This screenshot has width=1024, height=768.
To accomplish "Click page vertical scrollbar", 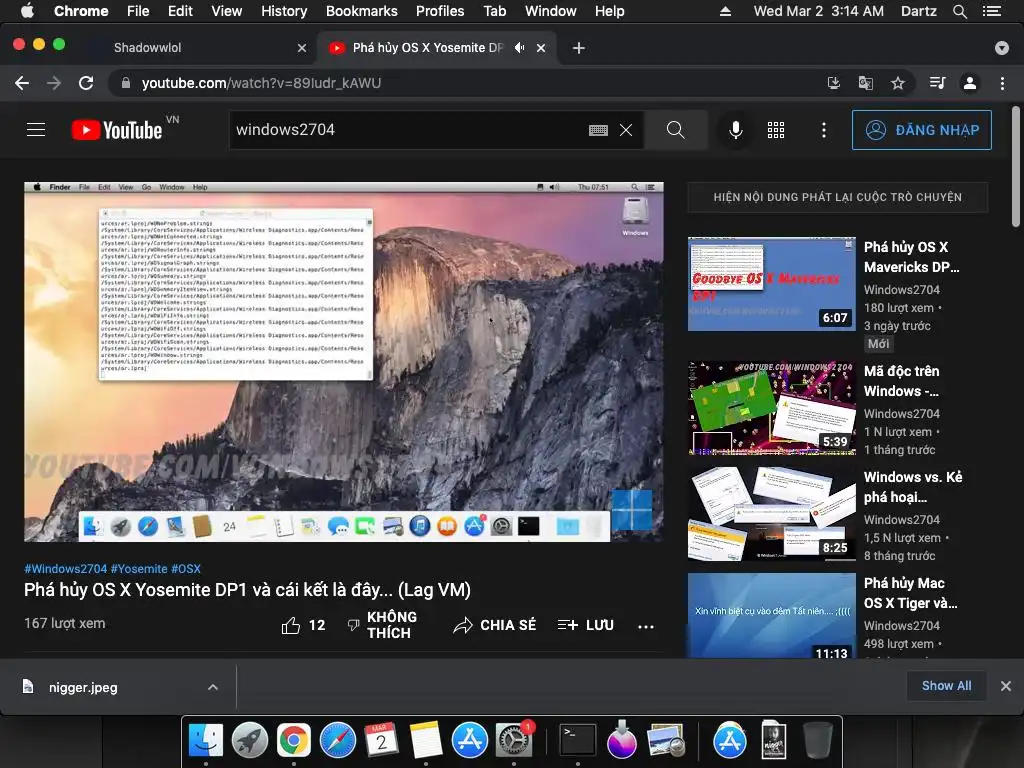I will (x=1016, y=167).
